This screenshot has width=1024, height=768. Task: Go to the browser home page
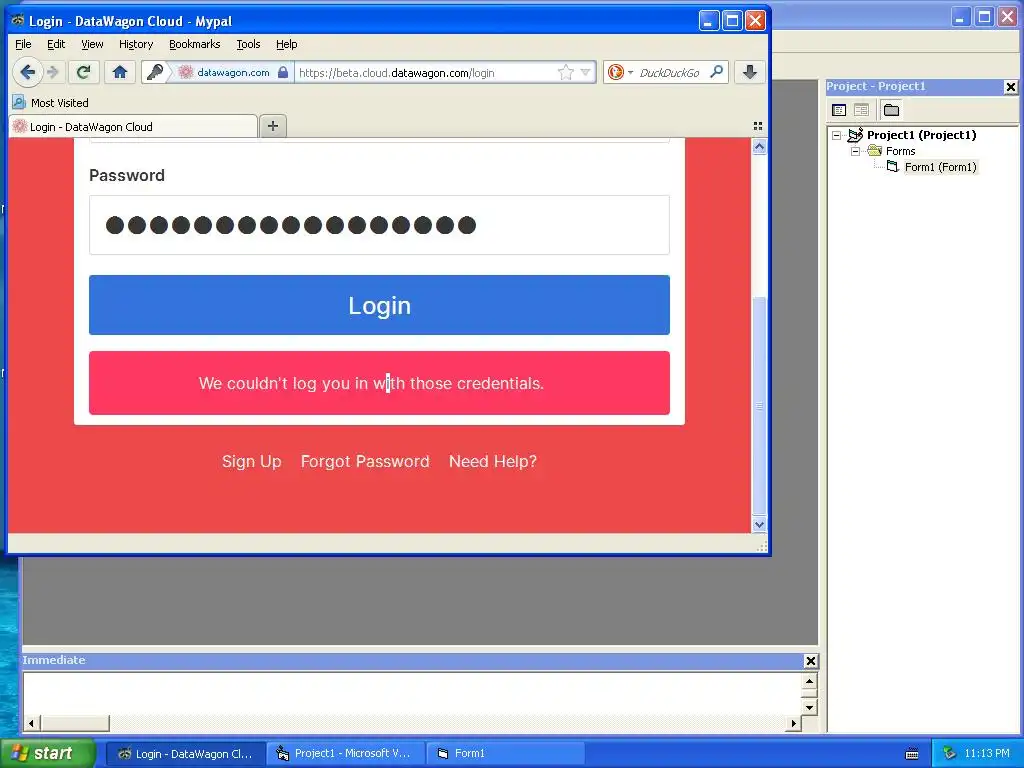(120, 72)
